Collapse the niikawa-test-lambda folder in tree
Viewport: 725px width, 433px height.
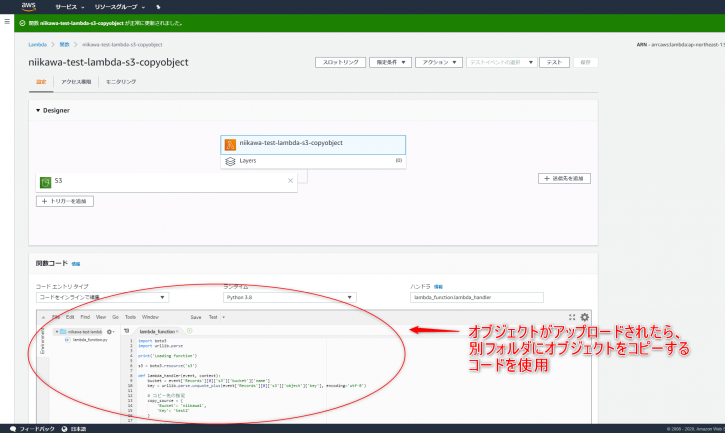57,332
